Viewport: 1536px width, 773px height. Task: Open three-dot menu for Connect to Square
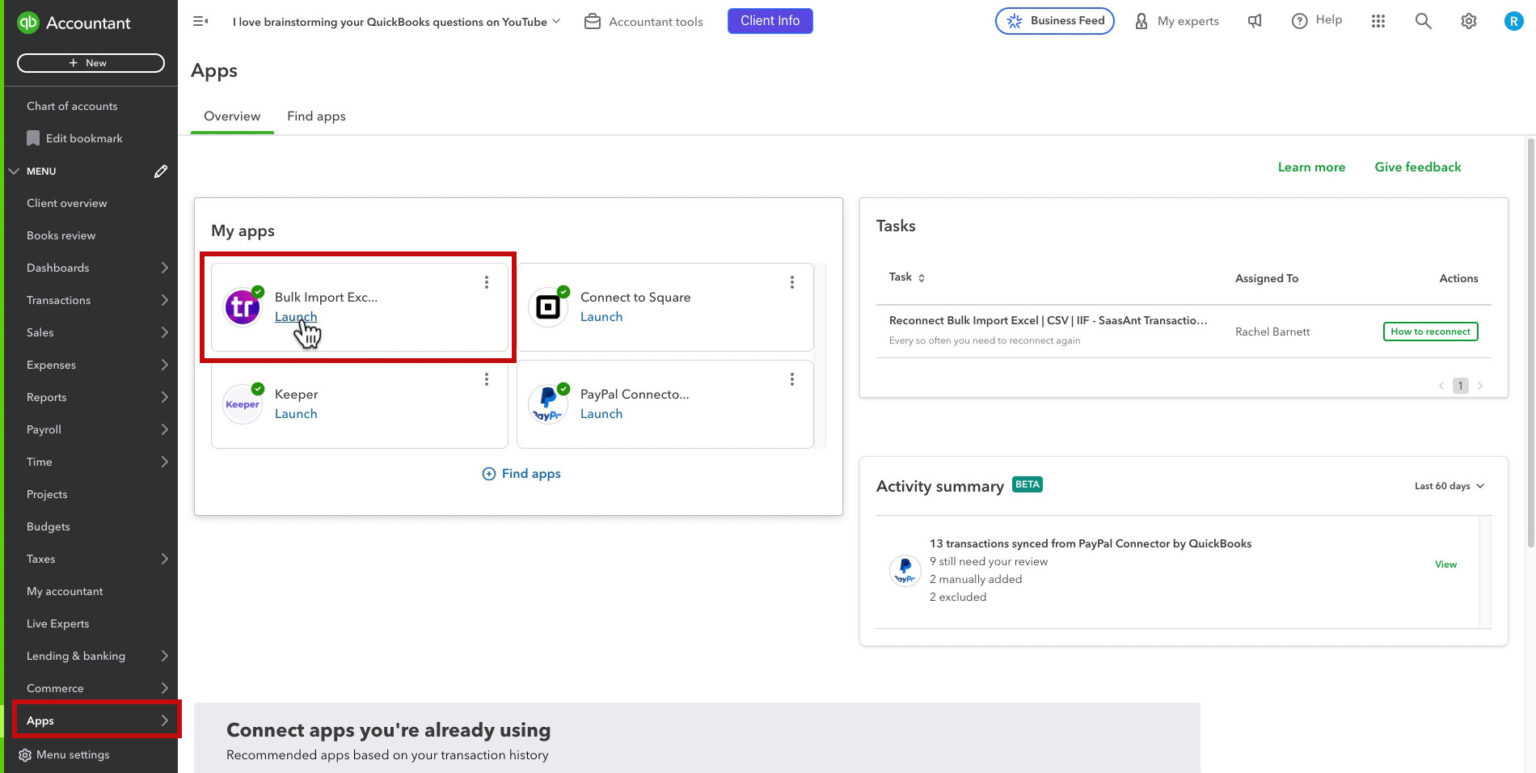[792, 282]
